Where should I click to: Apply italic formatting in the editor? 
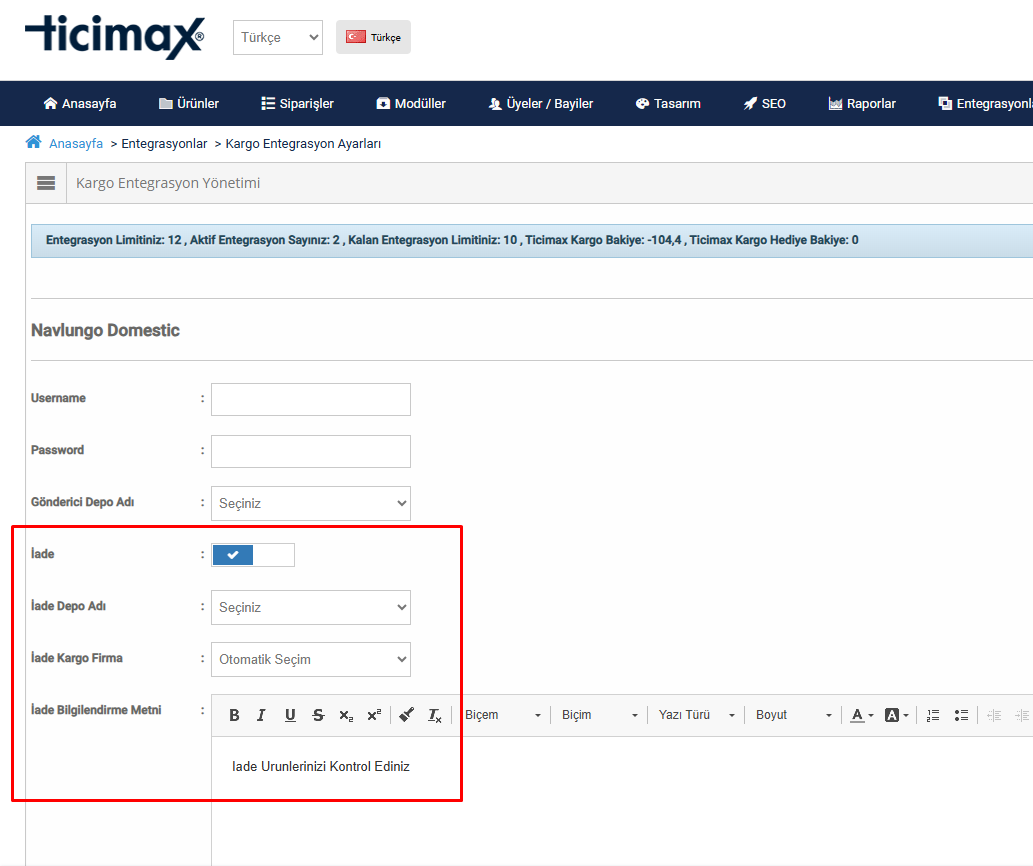click(261, 715)
